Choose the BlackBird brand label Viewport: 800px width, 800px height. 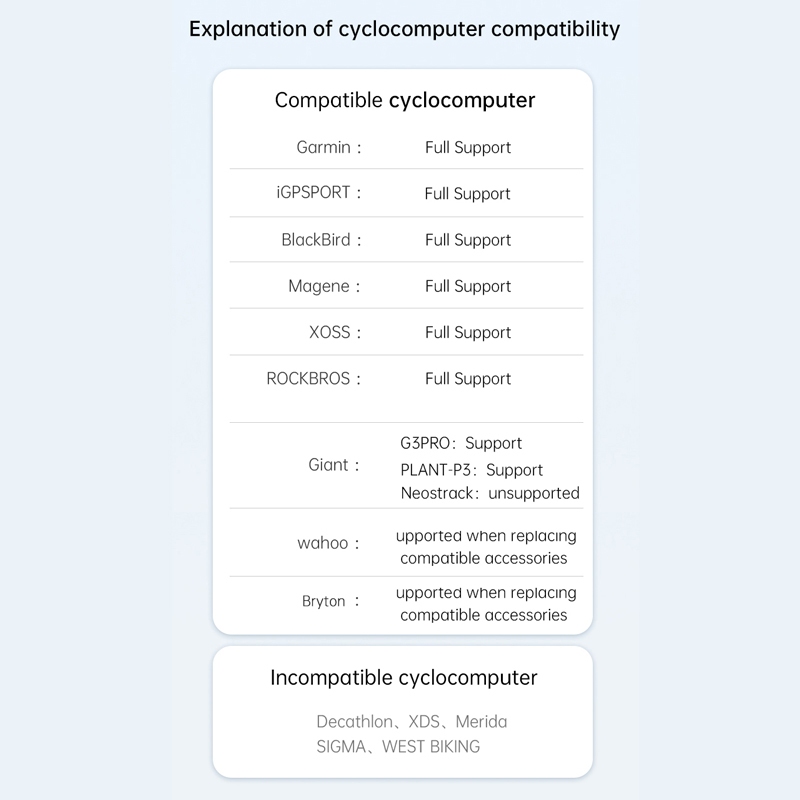[316, 240]
